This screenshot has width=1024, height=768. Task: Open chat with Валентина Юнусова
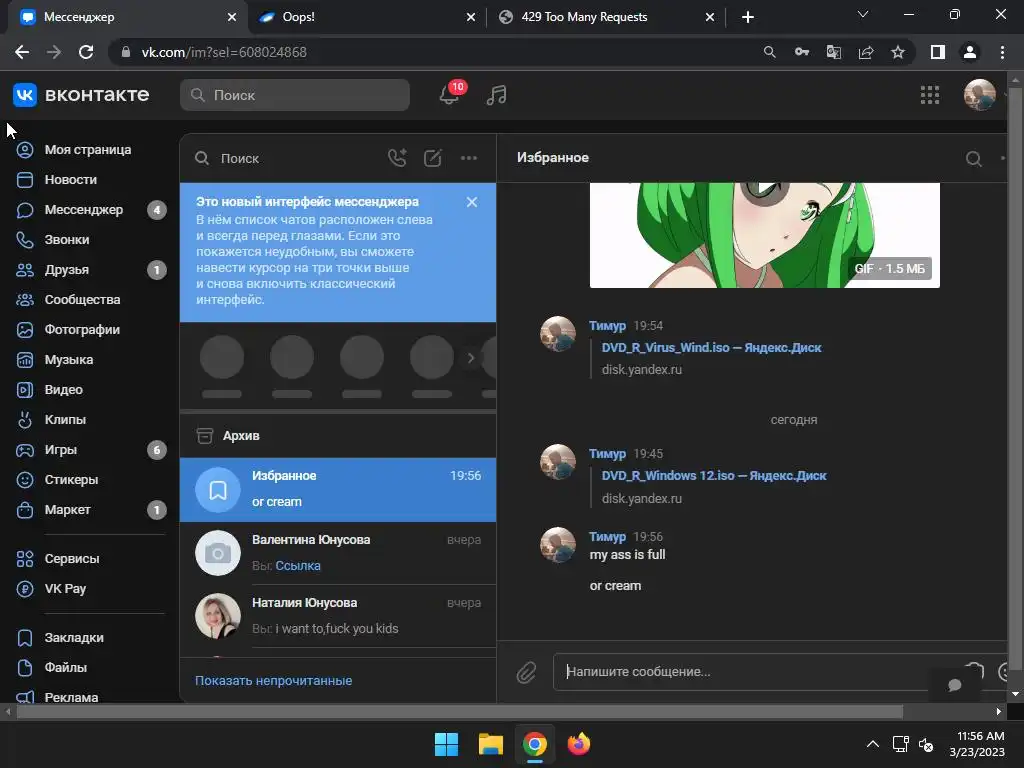pos(338,553)
